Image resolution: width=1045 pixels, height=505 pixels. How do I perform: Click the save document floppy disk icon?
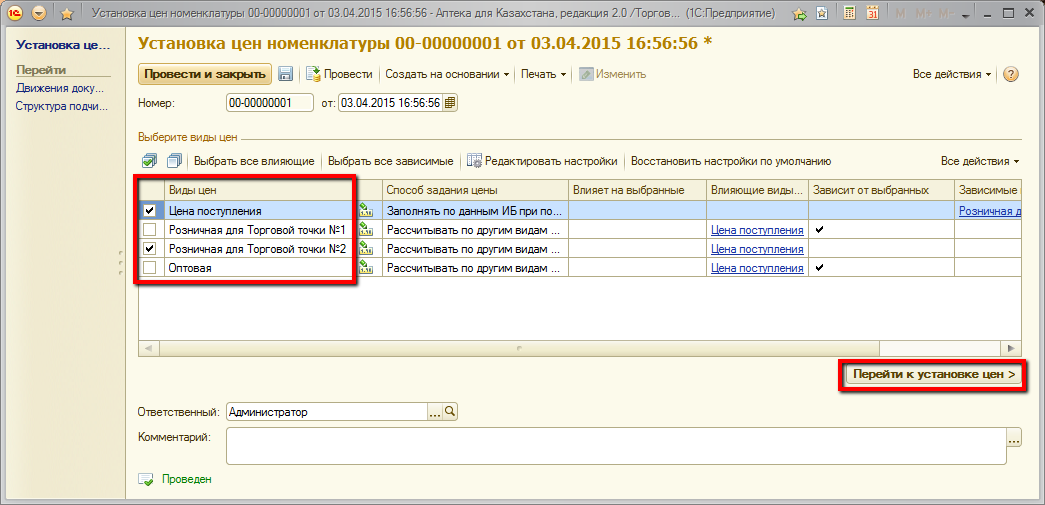coord(285,74)
